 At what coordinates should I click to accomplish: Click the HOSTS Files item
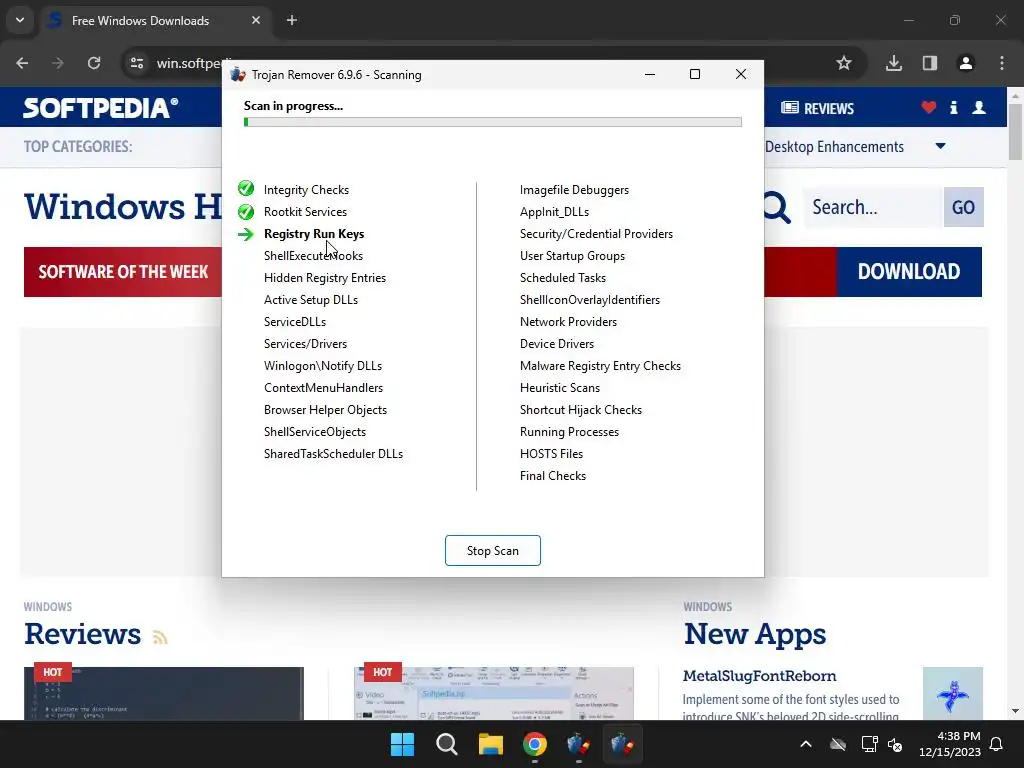coord(551,454)
